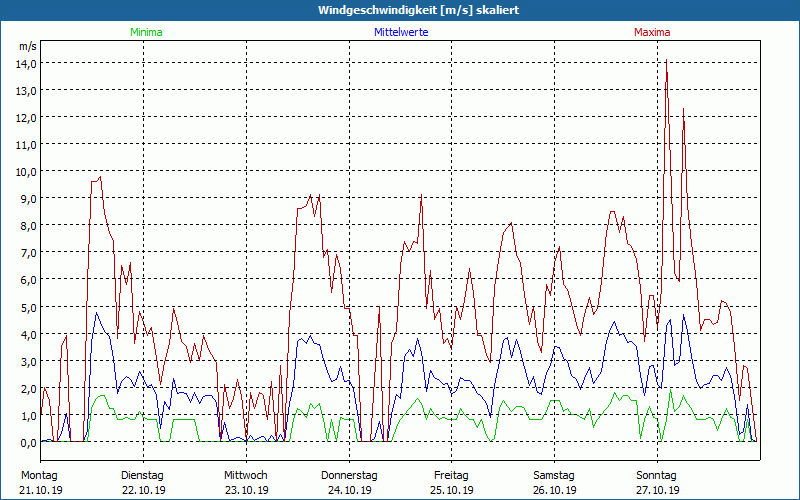Click the 8,0 y-axis value

click(x=28, y=226)
